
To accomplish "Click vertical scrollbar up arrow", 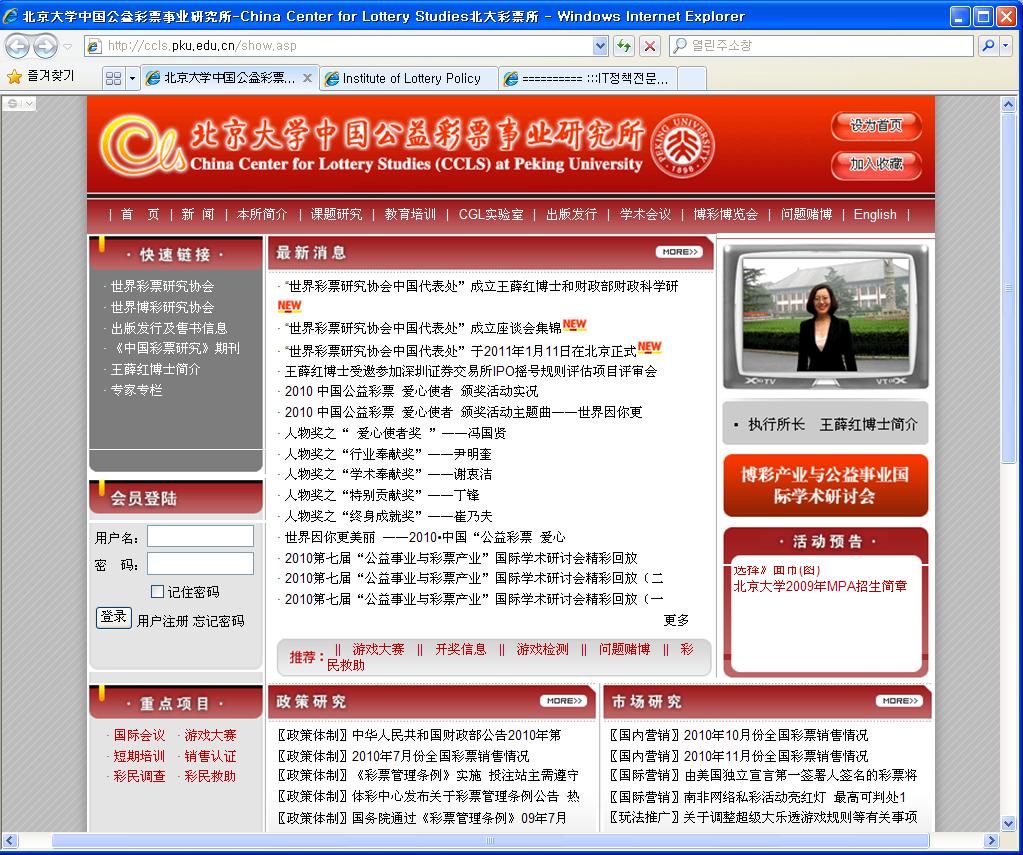I will [x=1008, y=104].
